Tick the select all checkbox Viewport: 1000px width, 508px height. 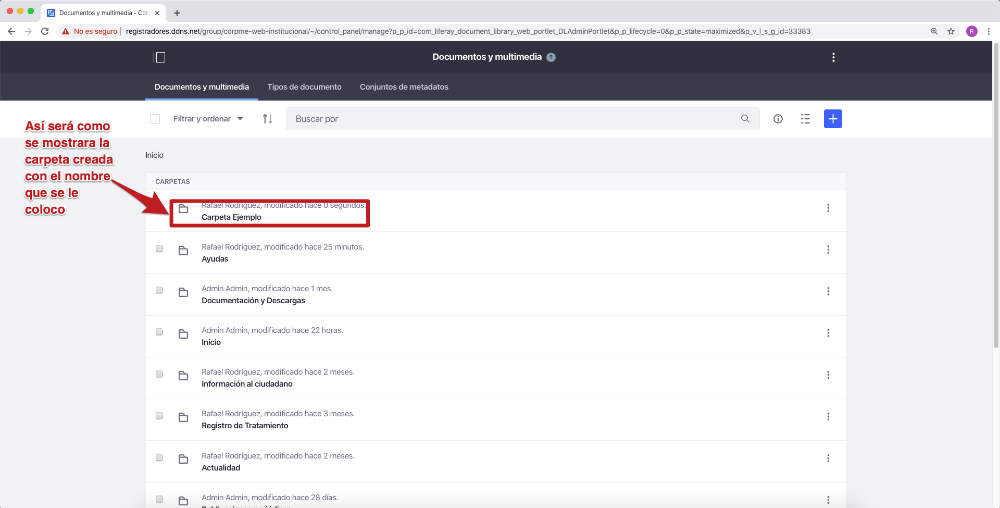(x=155, y=119)
